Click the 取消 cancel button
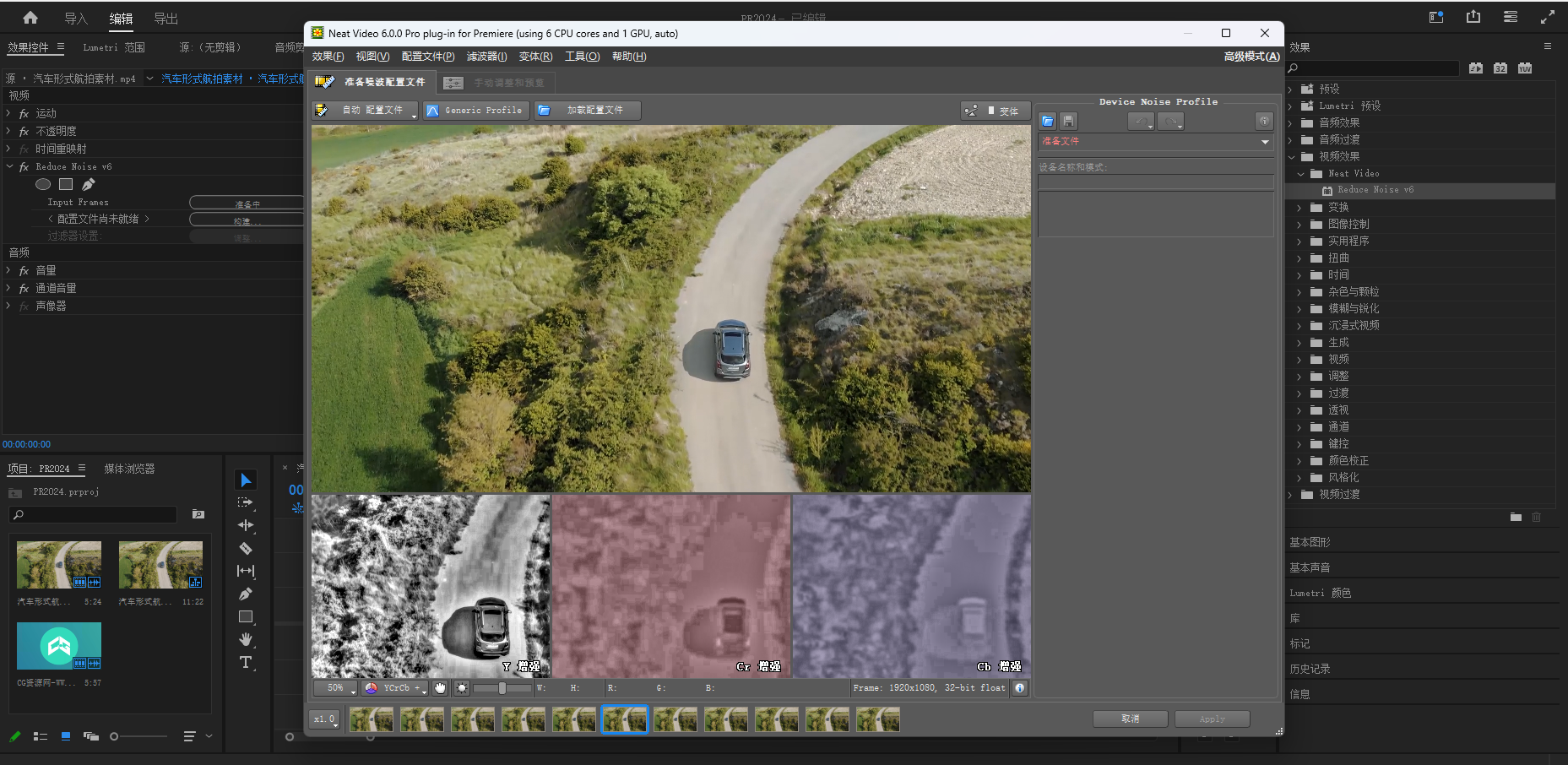 coord(1130,719)
